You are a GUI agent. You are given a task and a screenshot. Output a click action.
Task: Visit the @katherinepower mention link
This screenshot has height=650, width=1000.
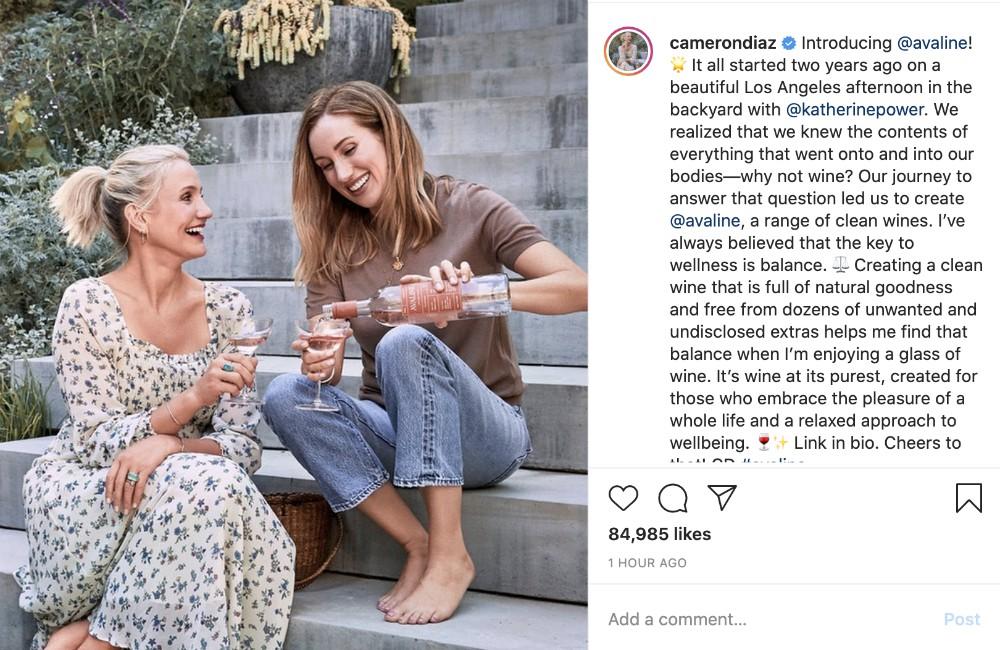click(x=857, y=110)
